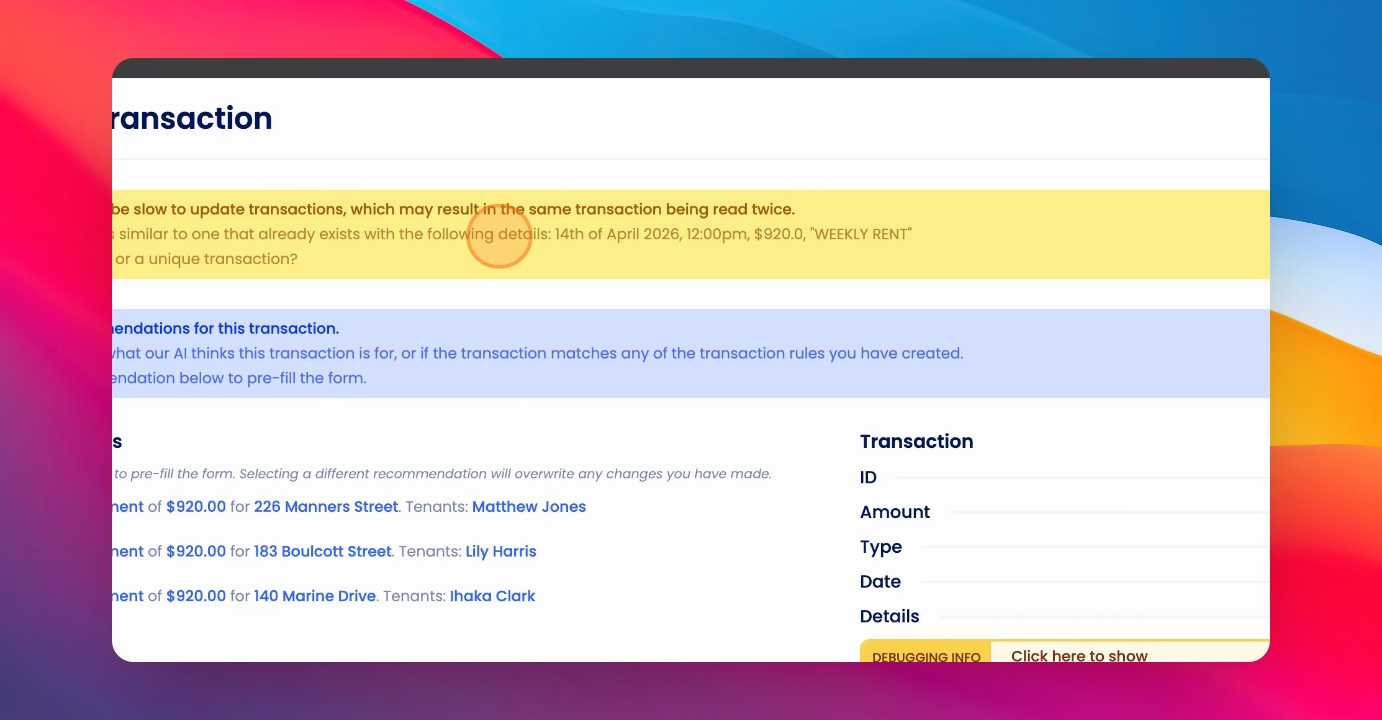1382x720 pixels.
Task: Open the Ihaka Clark tenant link
Action: (x=492, y=596)
